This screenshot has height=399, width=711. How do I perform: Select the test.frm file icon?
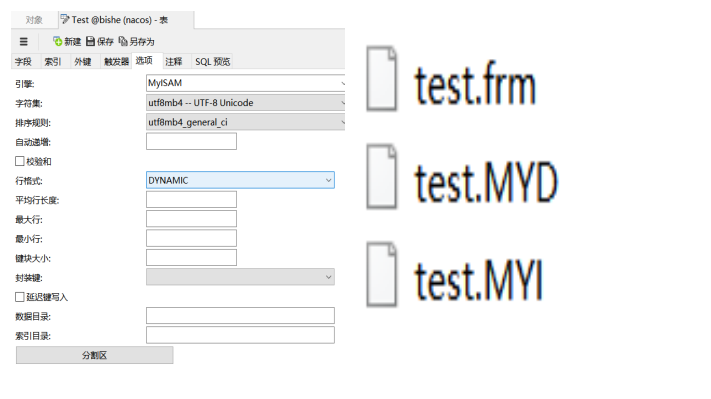point(381,78)
